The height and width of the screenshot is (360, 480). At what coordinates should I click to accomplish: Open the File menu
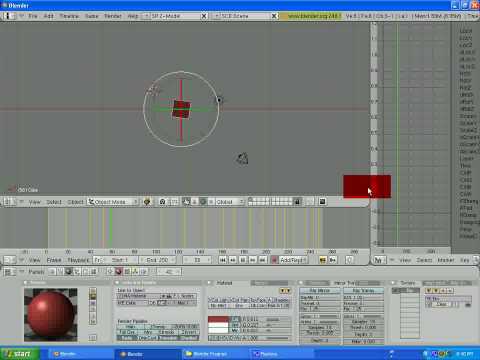(33, 16)
